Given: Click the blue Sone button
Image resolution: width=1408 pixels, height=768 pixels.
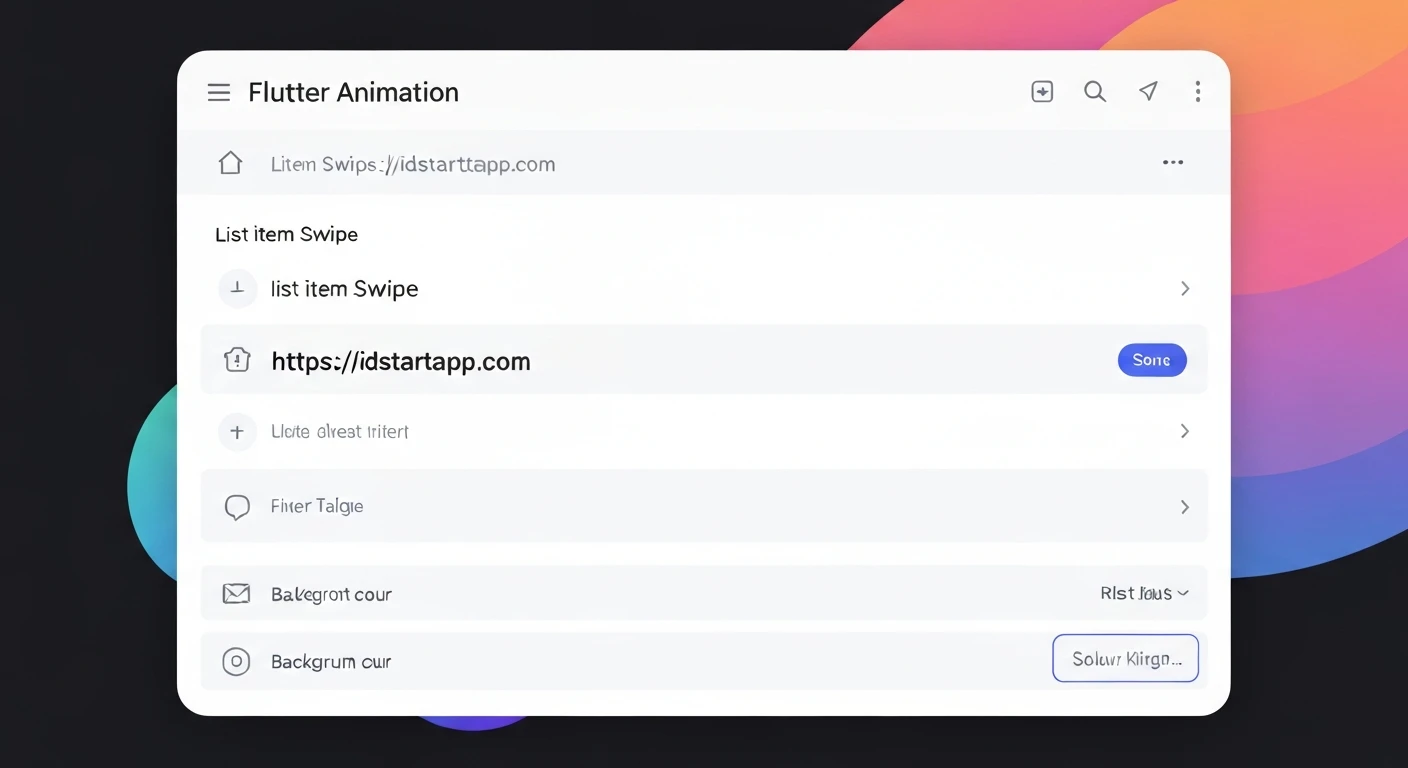Looking at the screenshot, I should (1152, 360).
